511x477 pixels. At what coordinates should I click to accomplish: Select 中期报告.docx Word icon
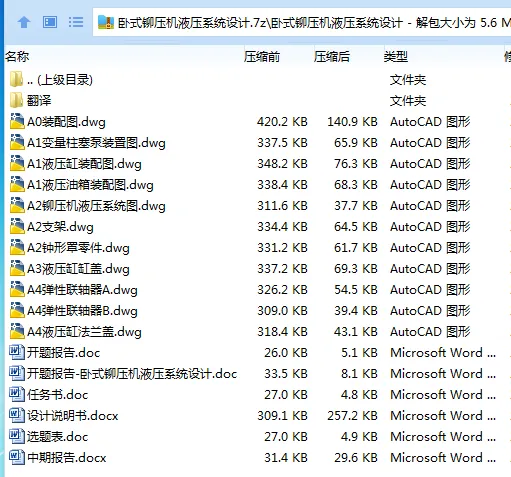pos(17,457)
